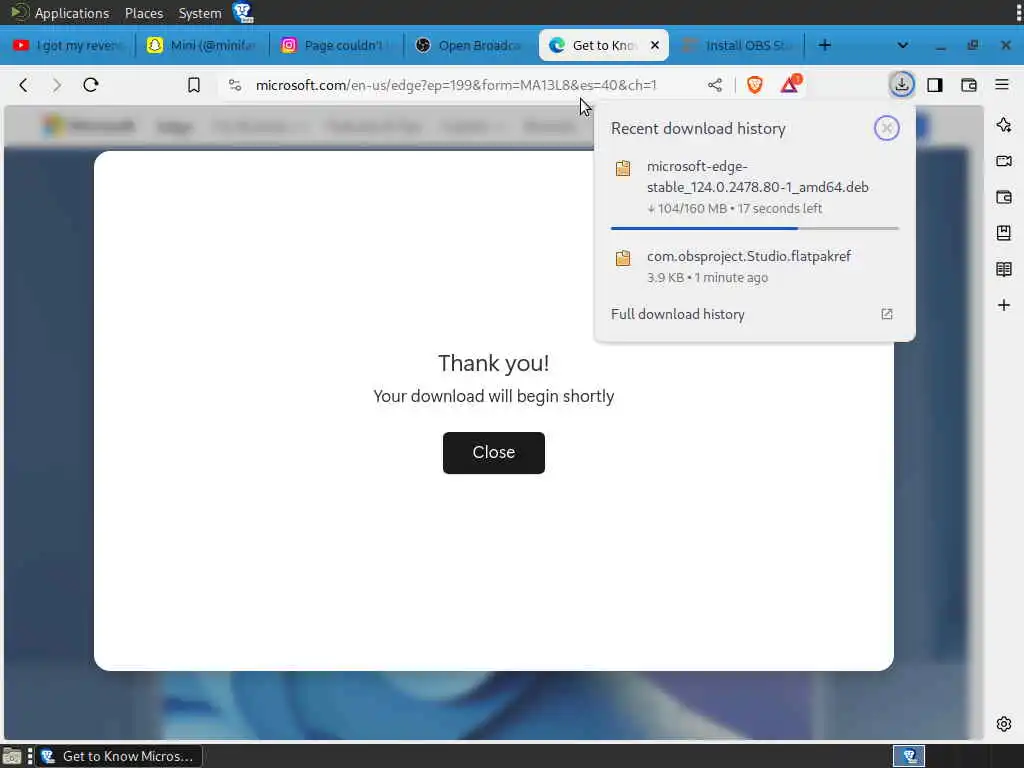
Task: Open Brave Shields lion icon
Action: click(755, 85)
